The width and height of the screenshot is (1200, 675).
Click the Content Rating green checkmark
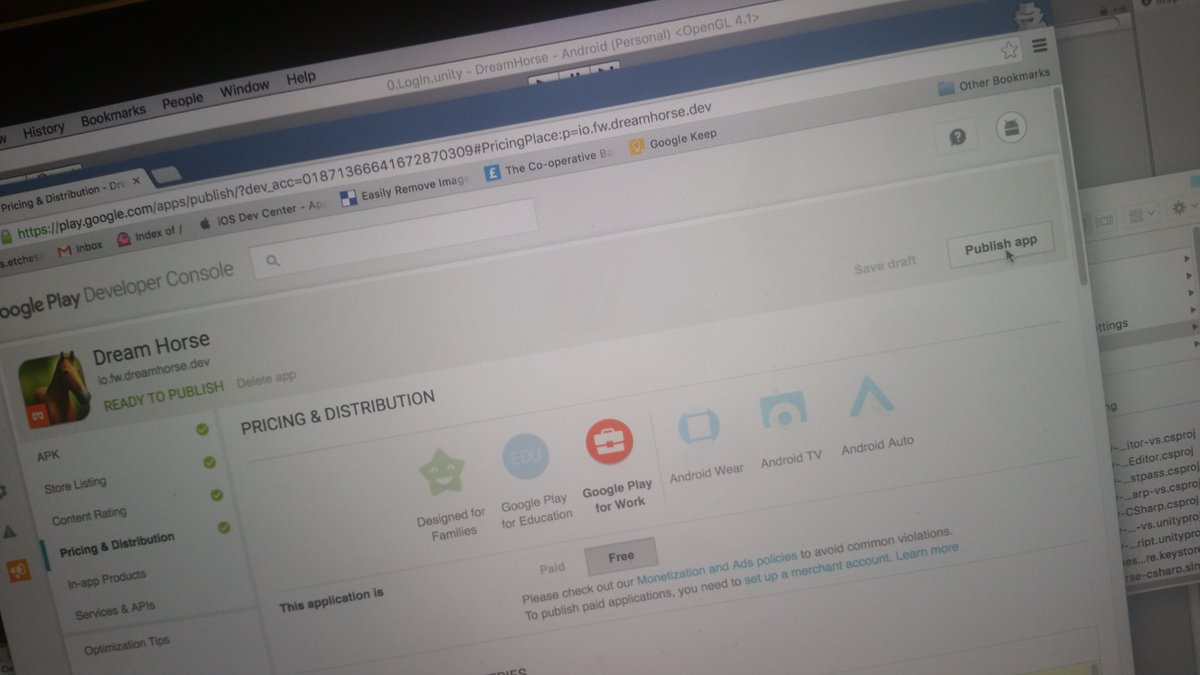point(217,494)
